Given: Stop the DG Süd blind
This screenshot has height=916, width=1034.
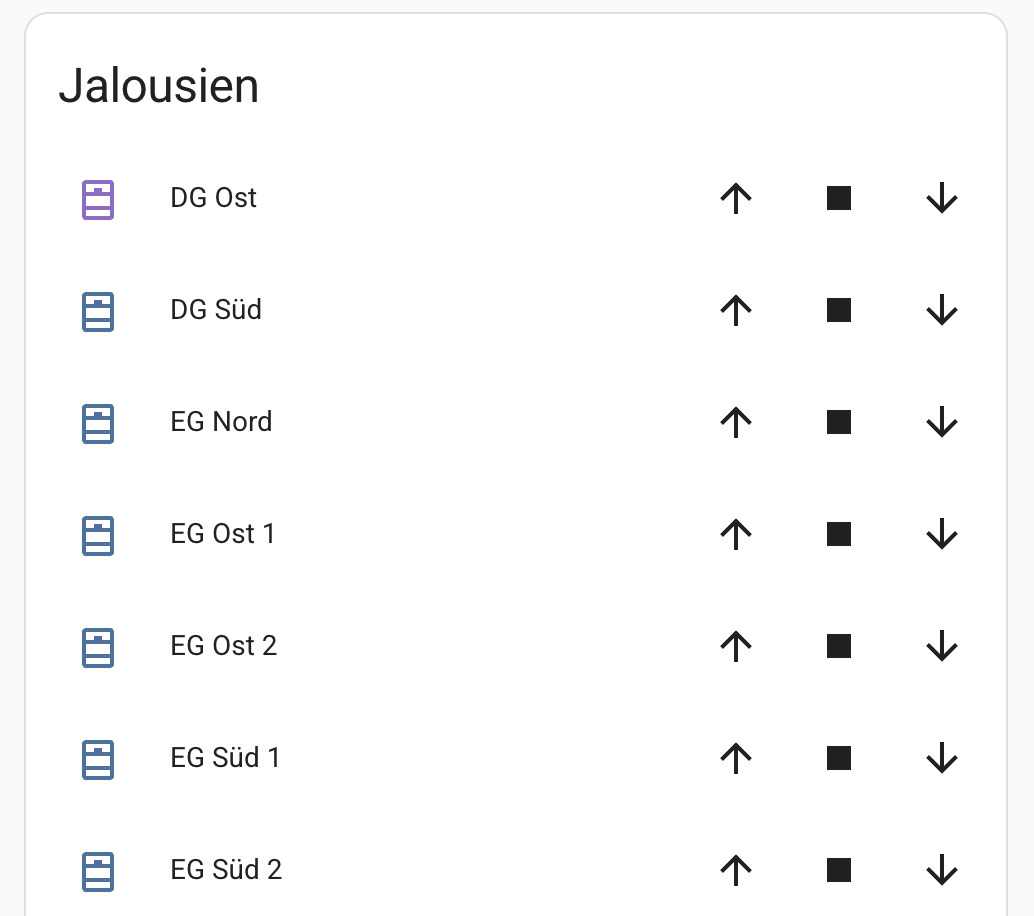Looking at the screenshot, I should [839, 311].
